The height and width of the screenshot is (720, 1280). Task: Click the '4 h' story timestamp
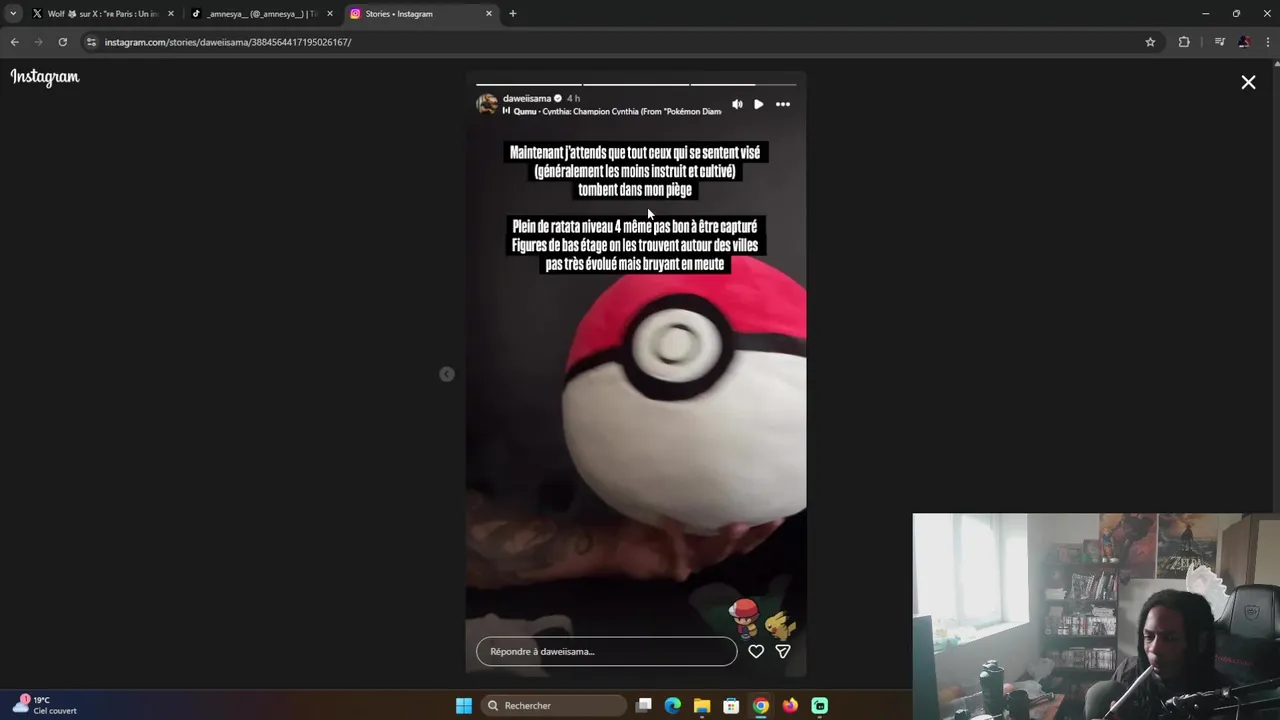tap(573, 98)
